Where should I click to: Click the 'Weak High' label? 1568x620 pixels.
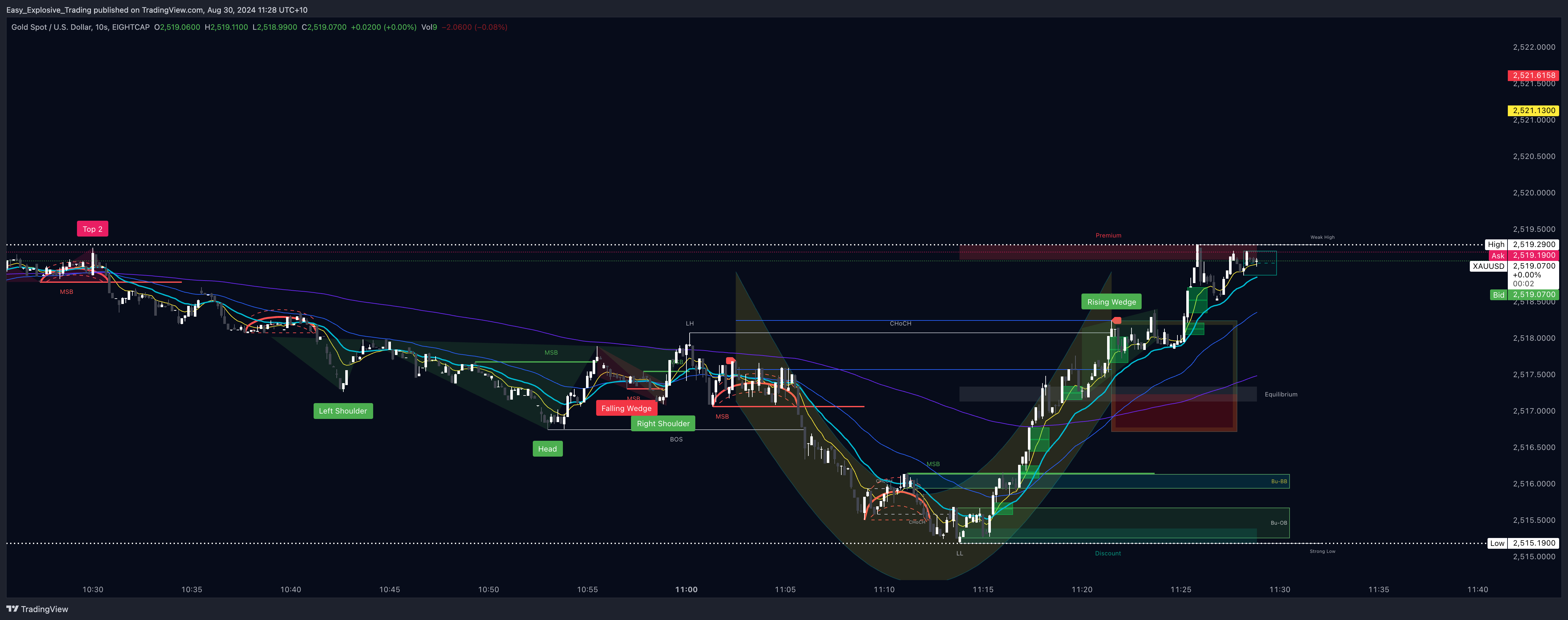pos(1322,237)
